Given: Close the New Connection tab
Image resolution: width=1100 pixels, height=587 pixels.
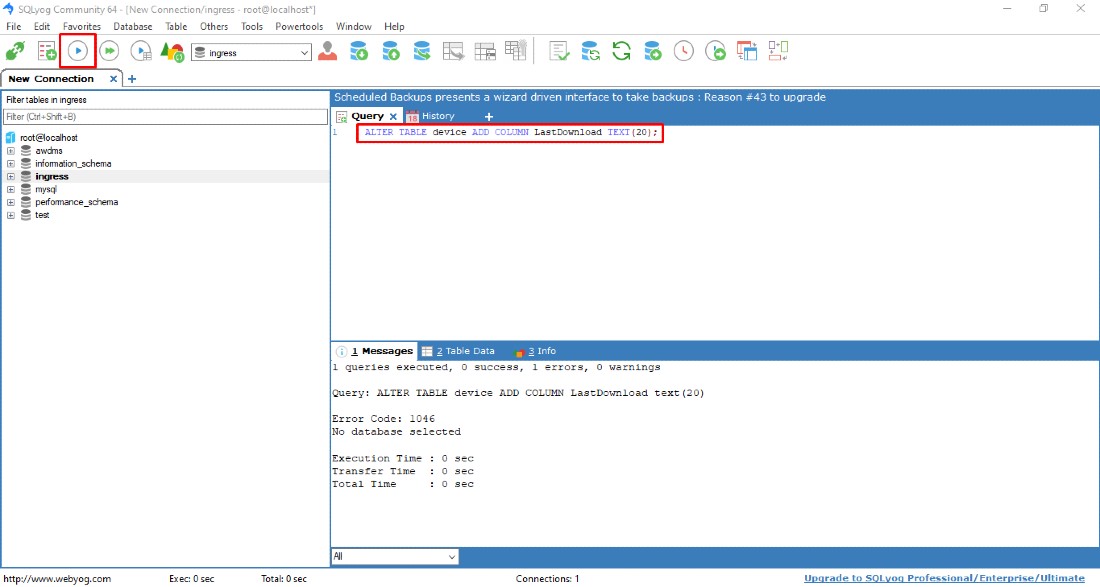Looking at the screenshot, I should [113, 79].
